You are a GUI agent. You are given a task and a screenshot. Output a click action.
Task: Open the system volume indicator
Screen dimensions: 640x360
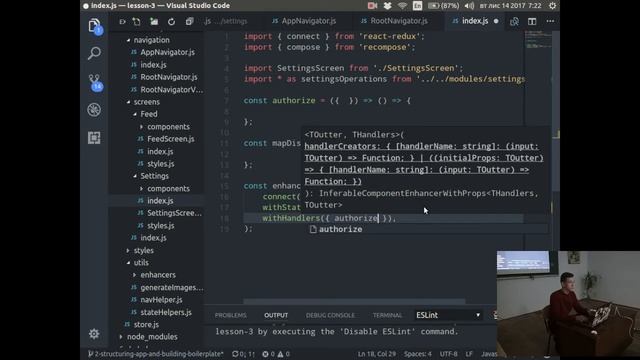click(x=469, y=6)
